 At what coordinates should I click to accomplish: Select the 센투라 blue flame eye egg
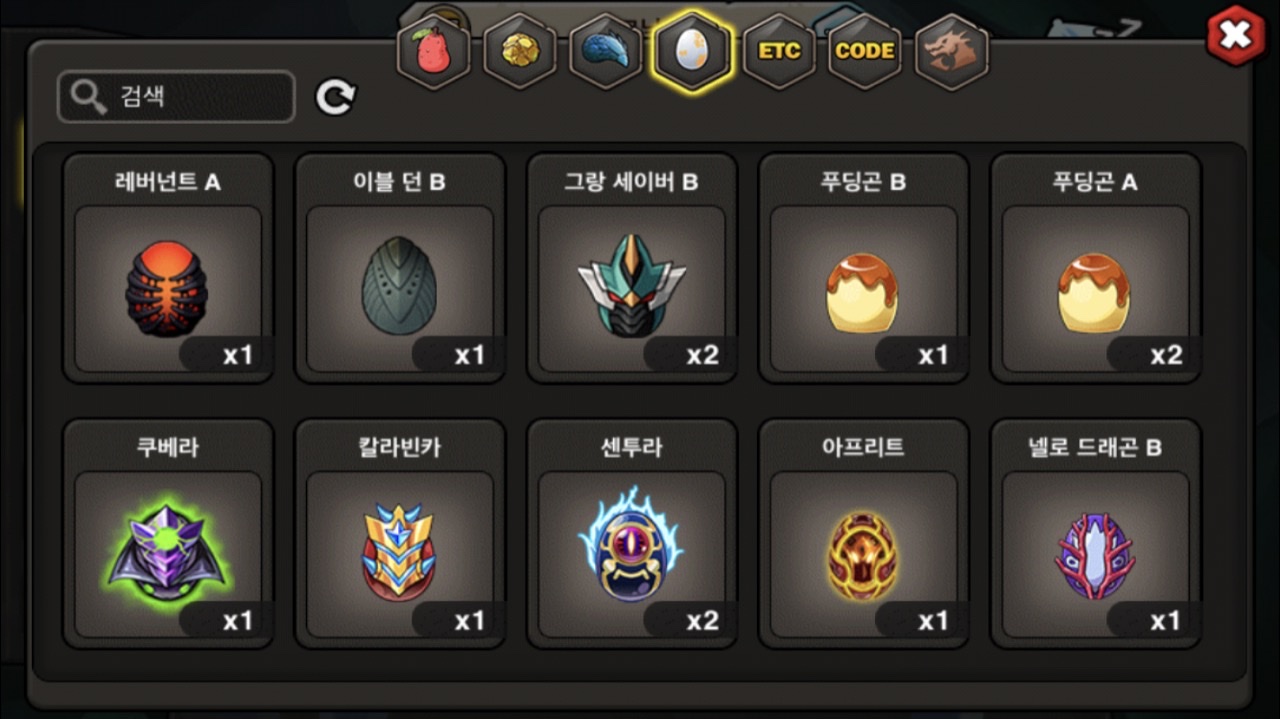[x=632, y=534]
